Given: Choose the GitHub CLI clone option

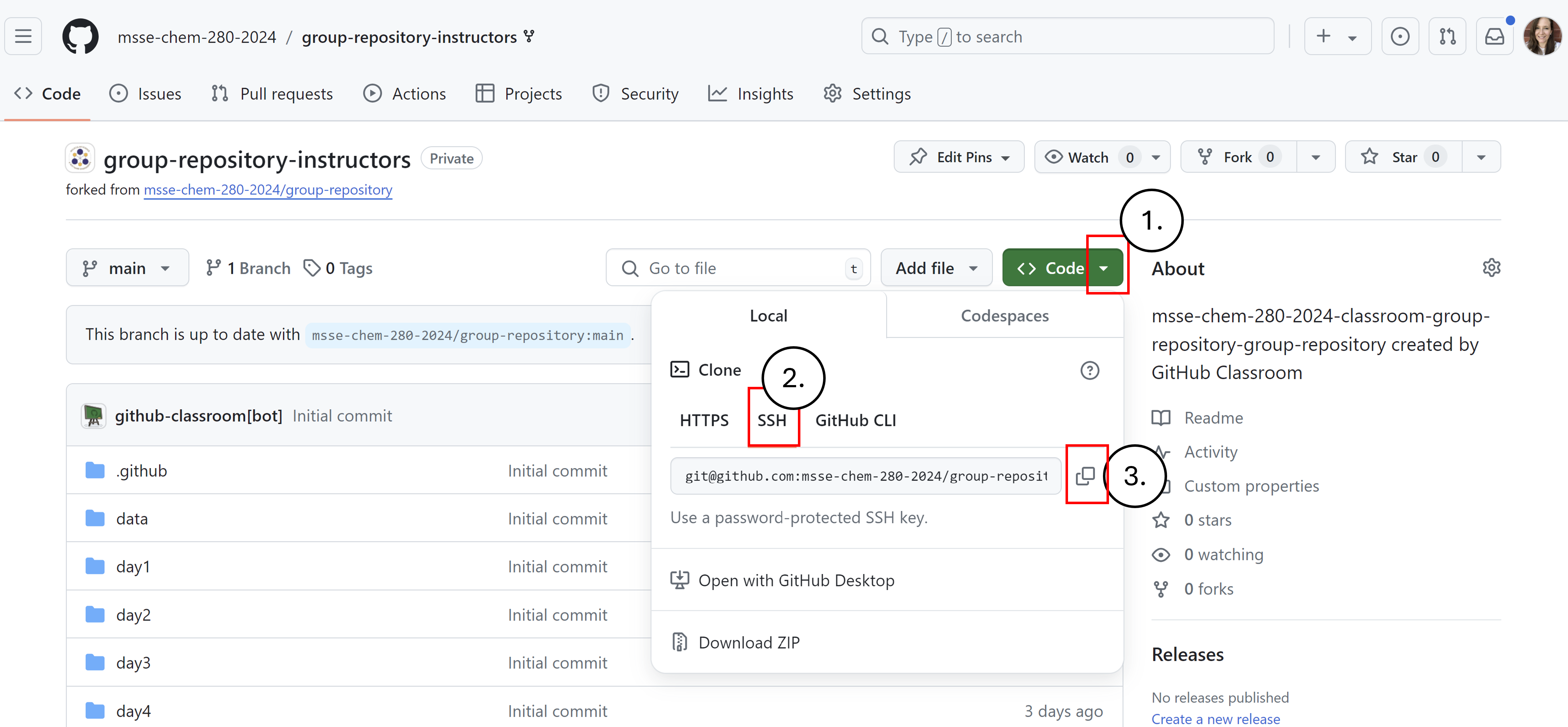Looking at the screenshot, I should click(856, 420).
